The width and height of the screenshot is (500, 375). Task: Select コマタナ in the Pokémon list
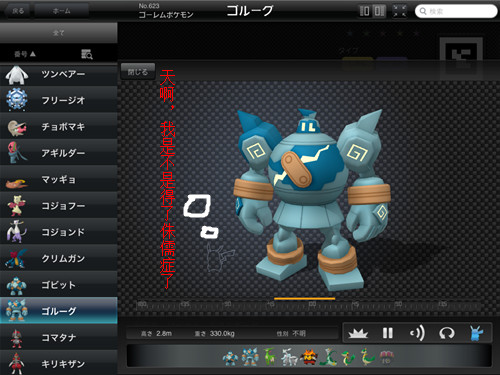pyautogui.click(x=59, y=337)
